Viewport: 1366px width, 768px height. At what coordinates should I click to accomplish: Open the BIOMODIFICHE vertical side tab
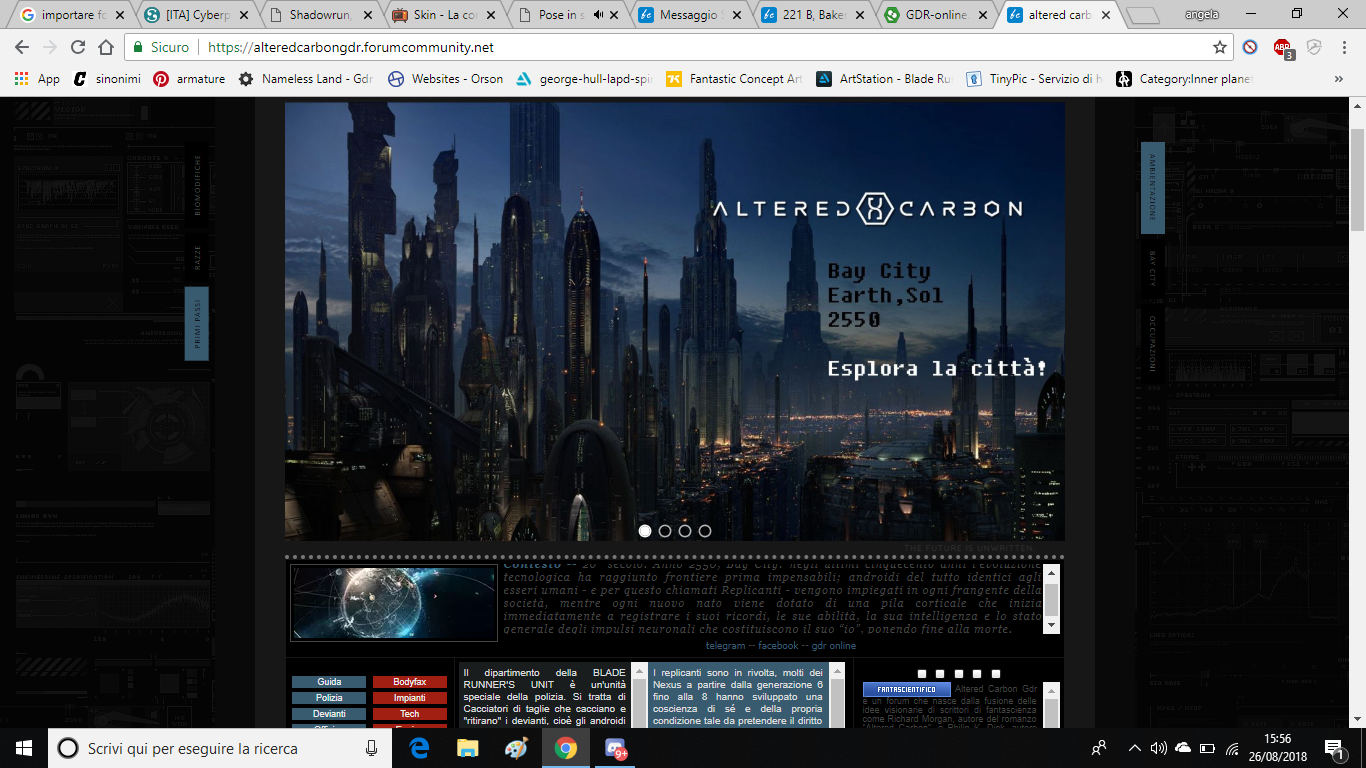pyautogui.click(x=197, y=187)
